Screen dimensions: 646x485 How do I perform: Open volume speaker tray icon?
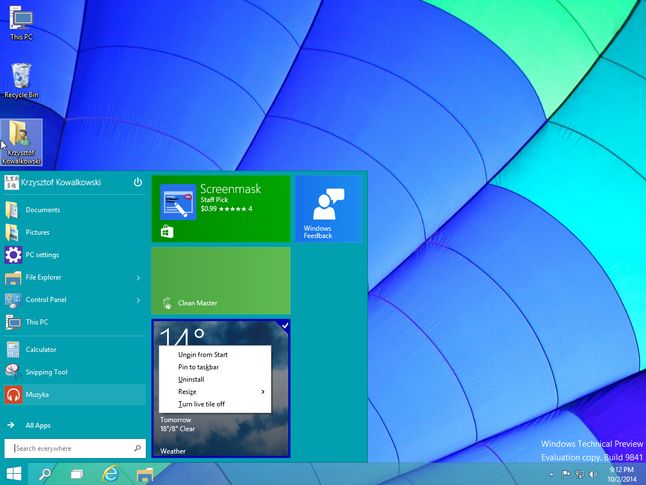(x=593, y=474)
